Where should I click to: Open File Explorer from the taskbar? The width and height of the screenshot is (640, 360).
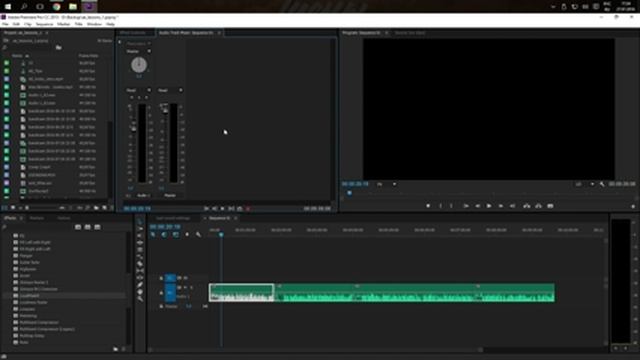73,7
